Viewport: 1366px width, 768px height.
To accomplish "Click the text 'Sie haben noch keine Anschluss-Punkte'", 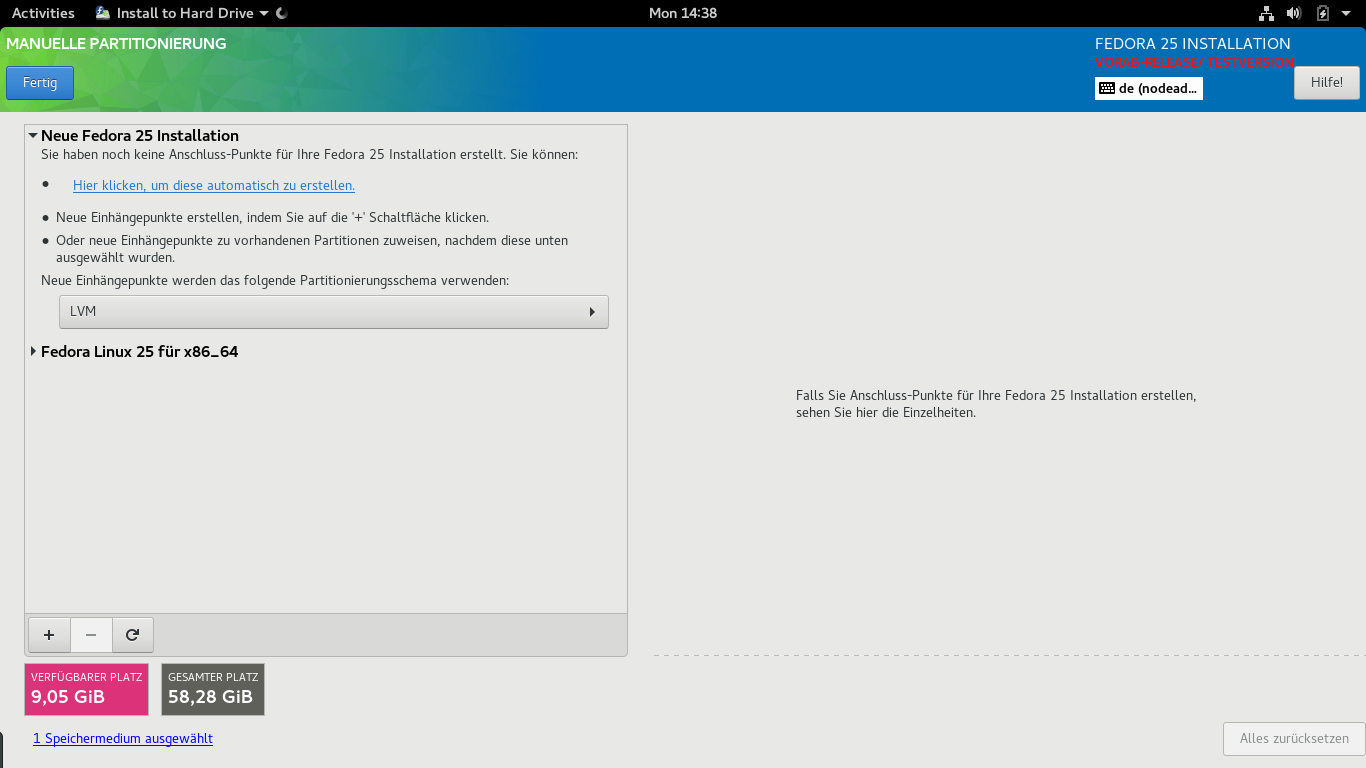I will click(309, 155).
